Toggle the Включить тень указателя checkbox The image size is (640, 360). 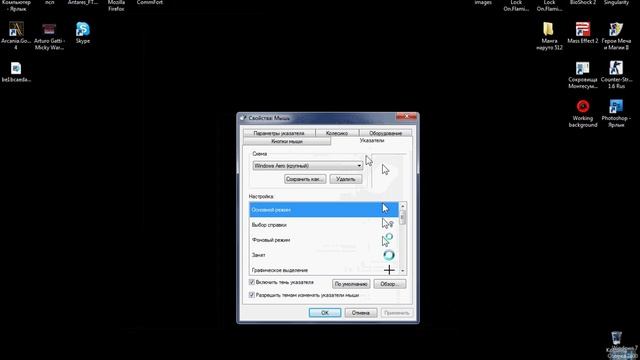coord(252,282)
